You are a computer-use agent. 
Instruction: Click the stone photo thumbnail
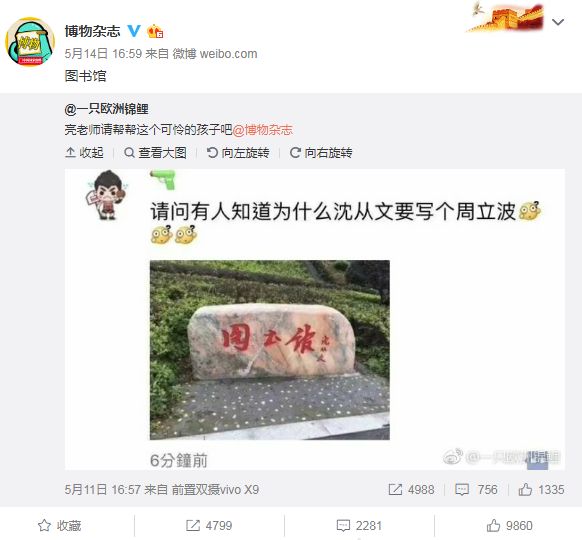pos(270,350)
